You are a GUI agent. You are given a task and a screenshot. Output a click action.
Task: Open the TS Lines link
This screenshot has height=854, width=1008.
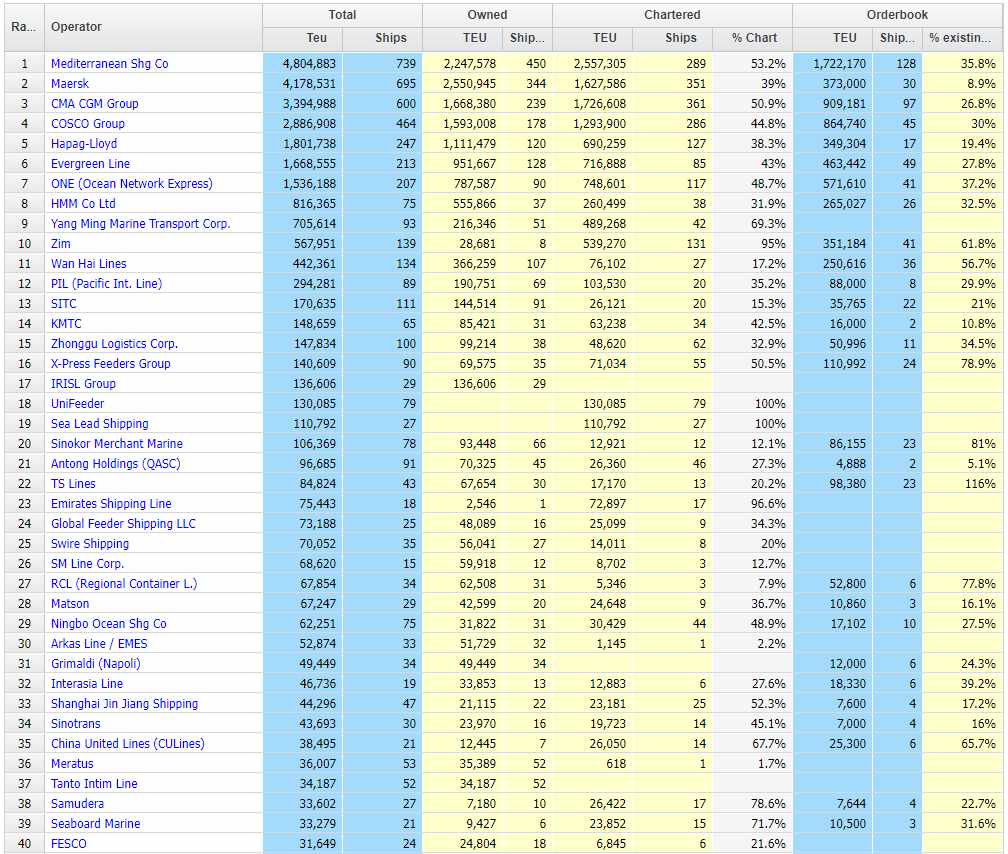73,483
